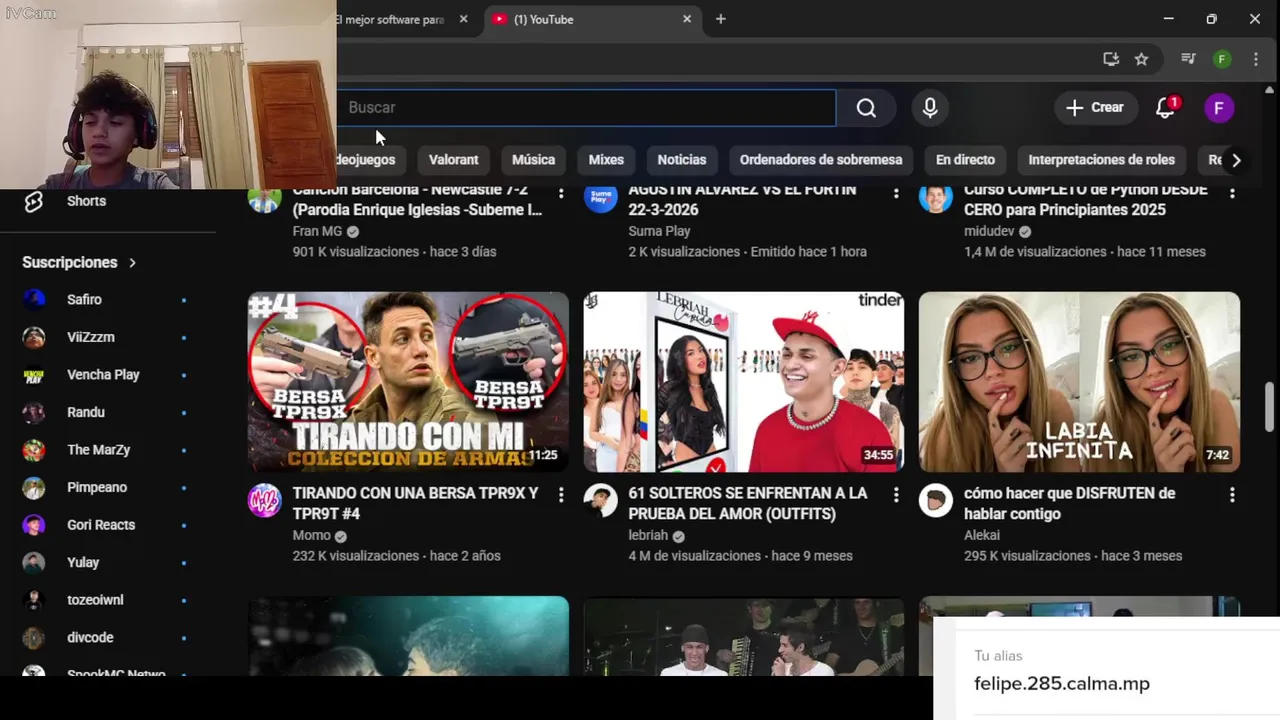This screenshot has height=720, width=1280.
Task: Click midudev channel avatar
Action: 936,200
